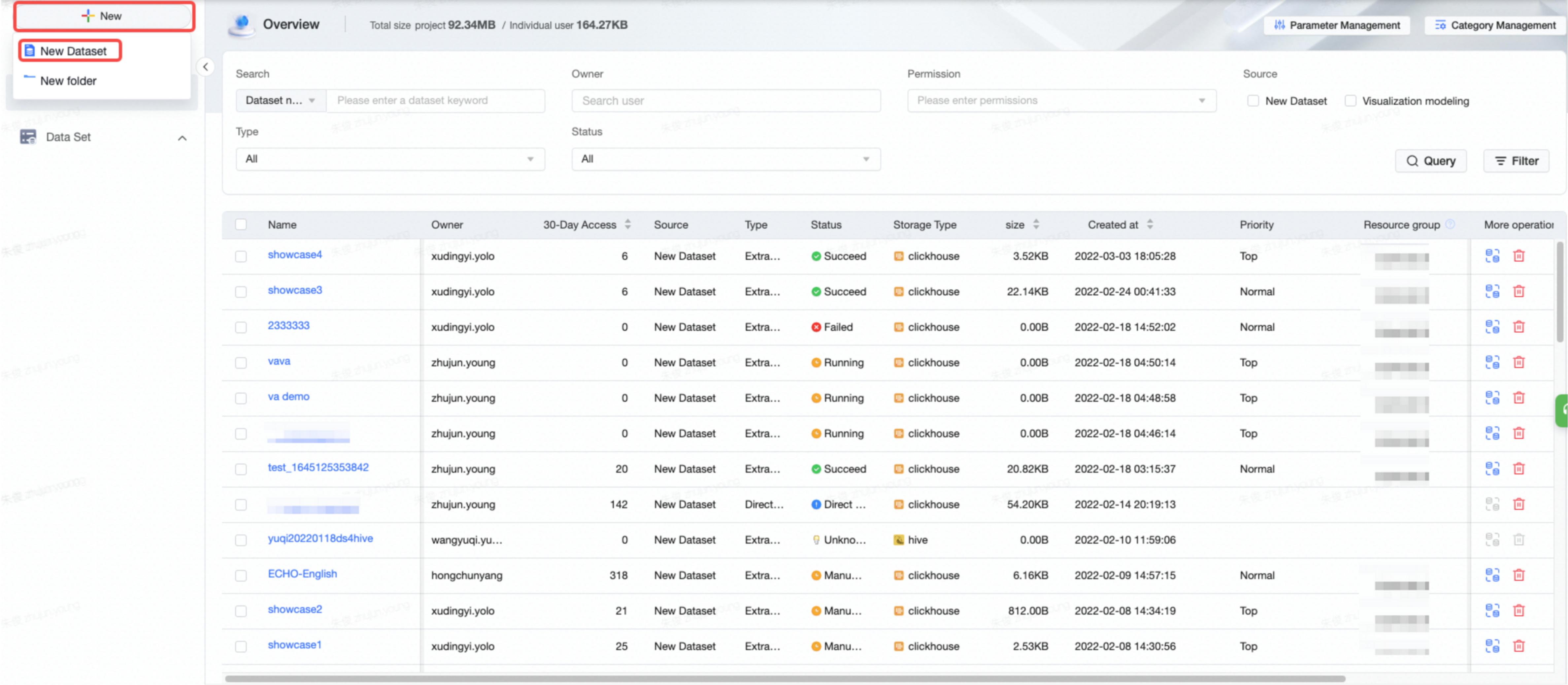
Task: Click the Overview logo icon
Action: click(x=242, y=25)
